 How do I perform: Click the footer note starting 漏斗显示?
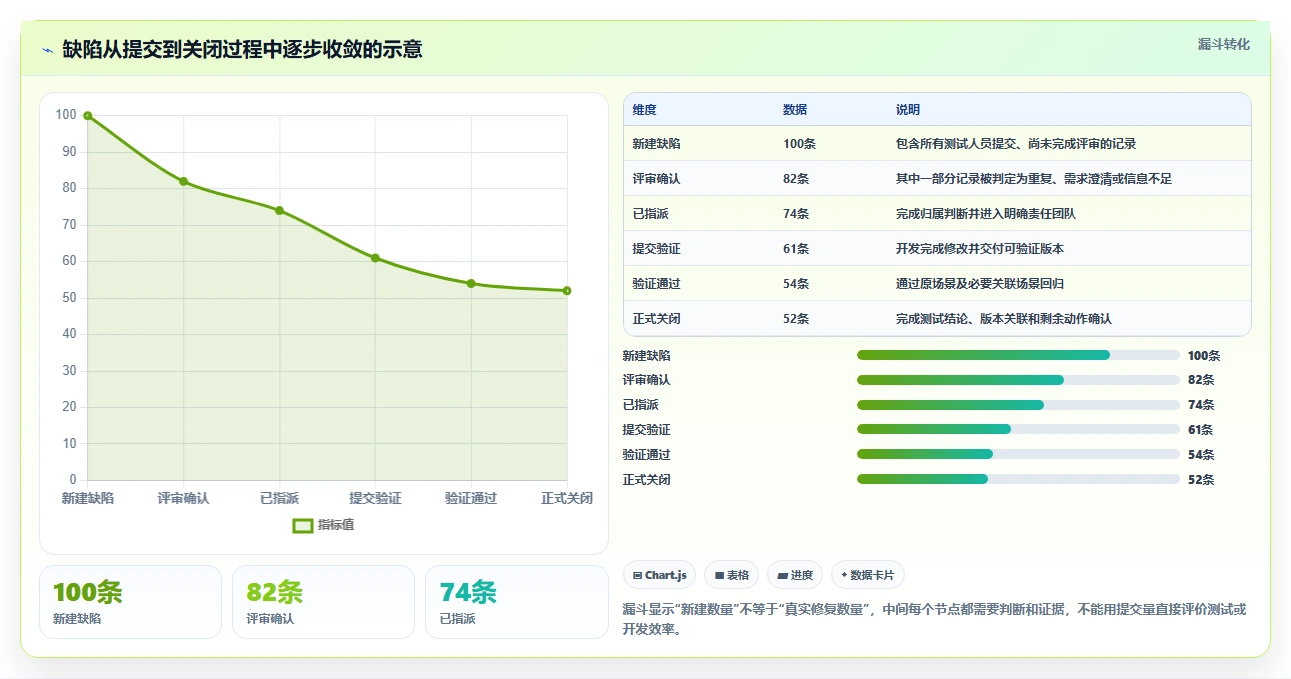934,619
